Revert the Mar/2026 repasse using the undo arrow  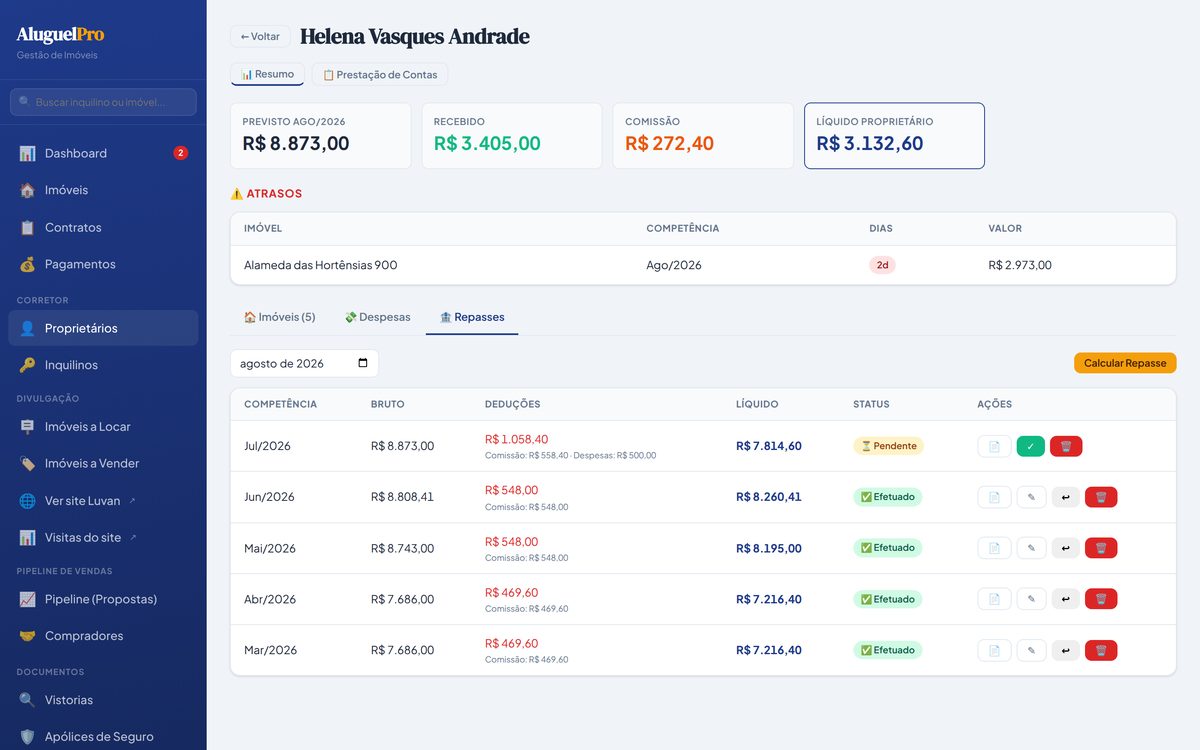tap(1065, 650)
